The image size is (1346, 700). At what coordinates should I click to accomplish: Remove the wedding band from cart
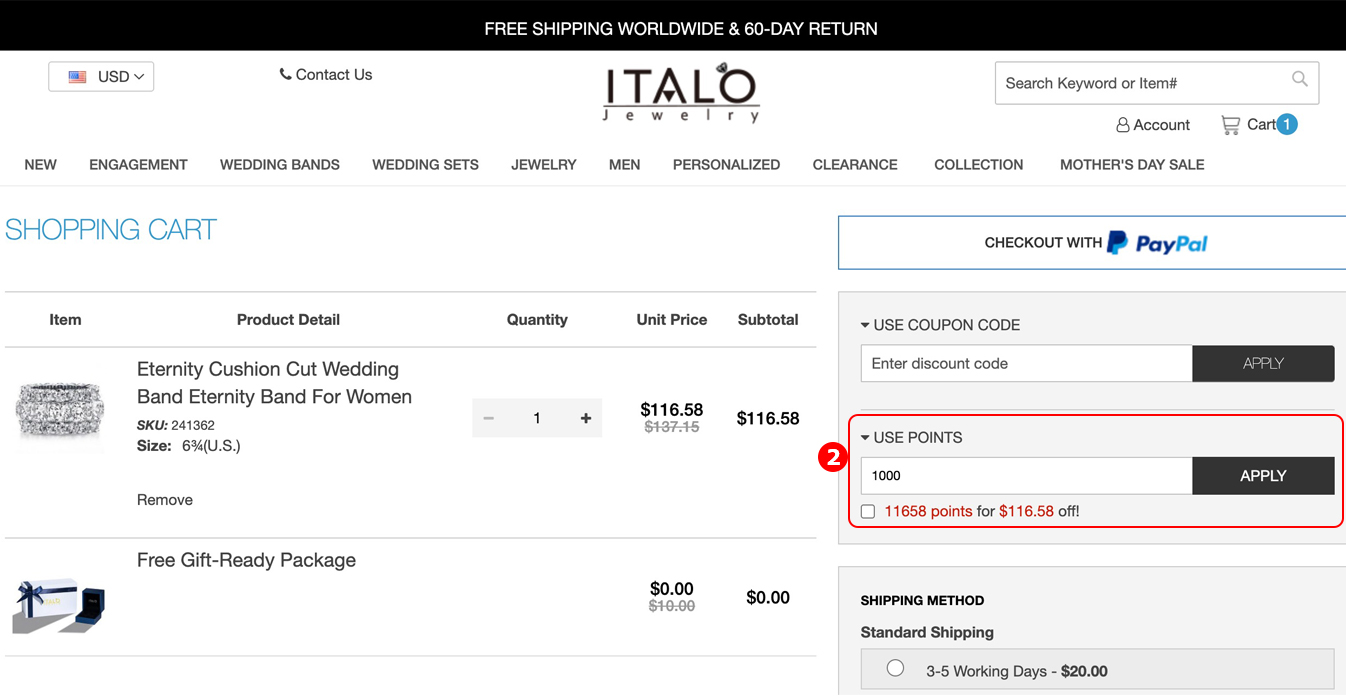165,500
